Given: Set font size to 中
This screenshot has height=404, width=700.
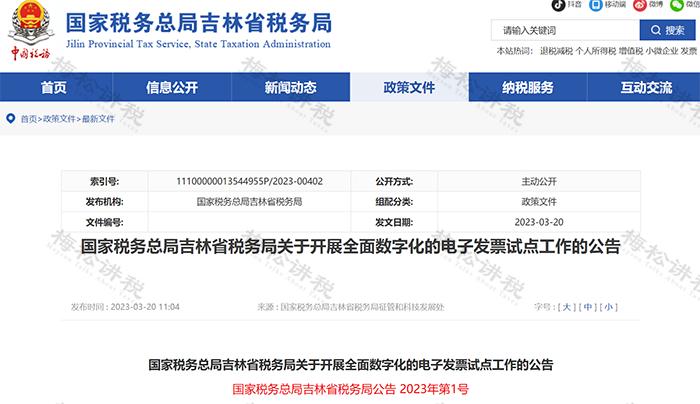Looking at the screenshot, I should (x=588, y=307).
